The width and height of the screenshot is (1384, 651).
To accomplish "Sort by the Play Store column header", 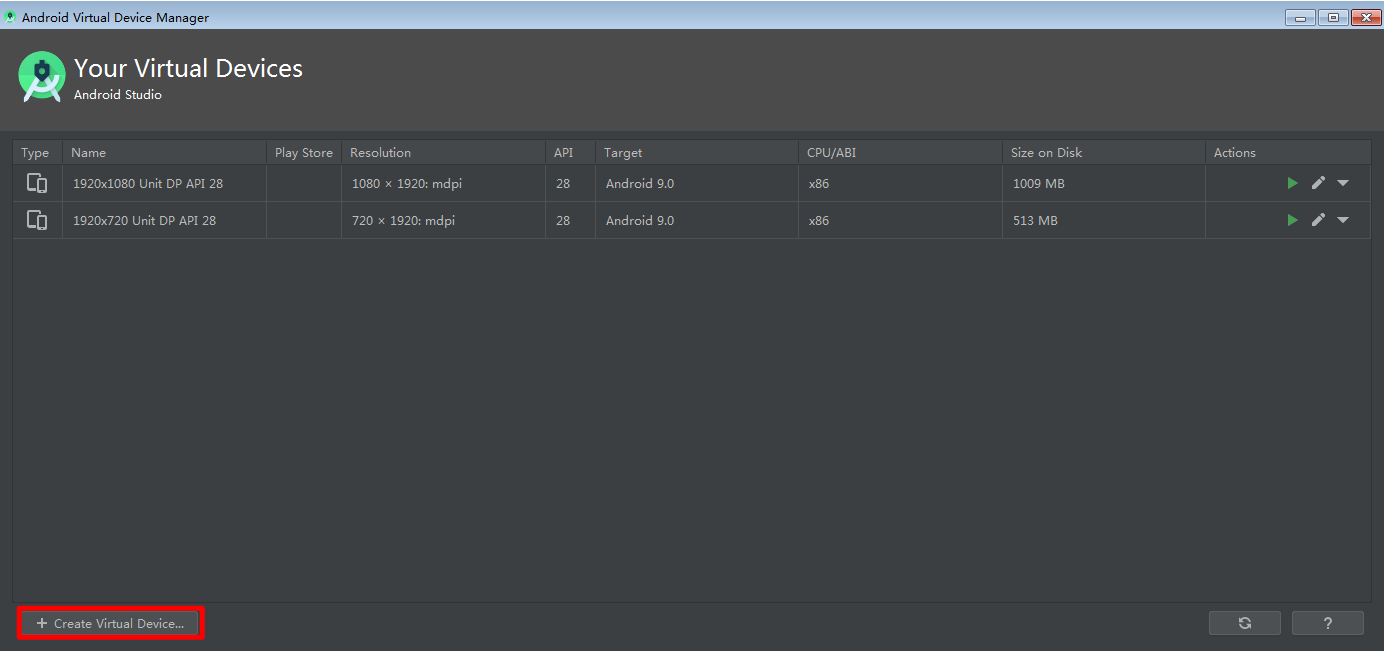I will click(304, 153).
